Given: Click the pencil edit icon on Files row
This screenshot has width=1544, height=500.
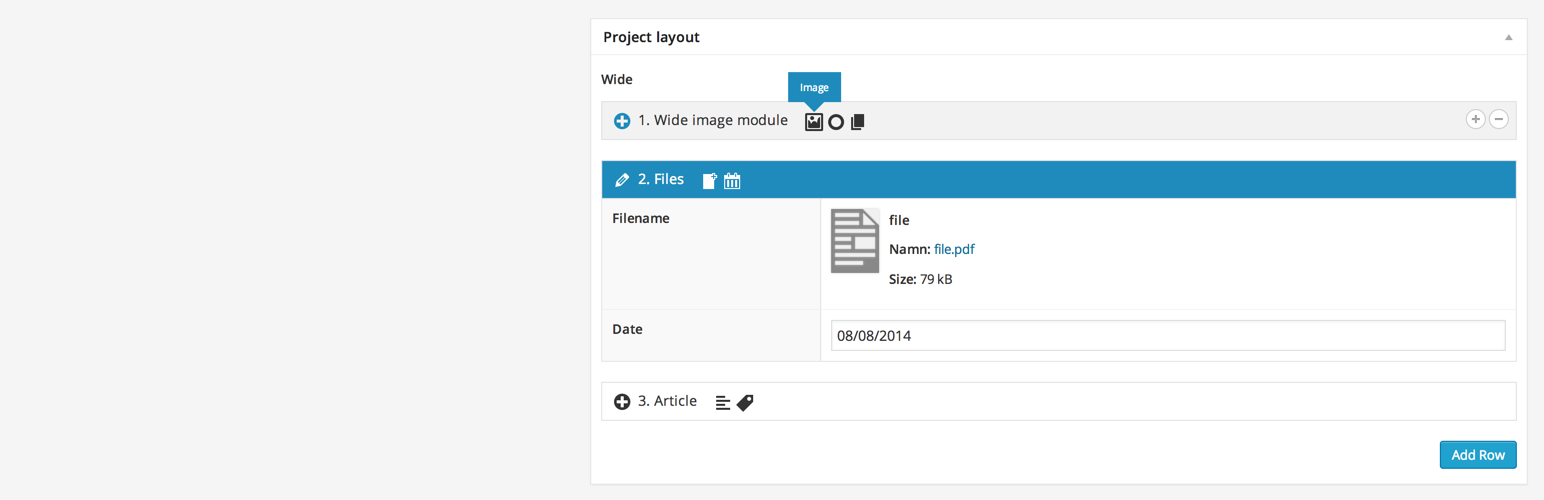Looking at the screenshot, I should pyautogui.click(x=622, y=180).
